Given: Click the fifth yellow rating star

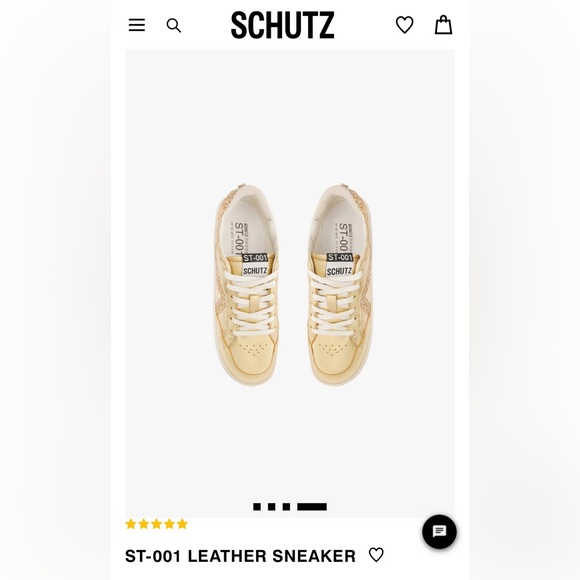Looking at the screenshot, I should click(182, 524).
